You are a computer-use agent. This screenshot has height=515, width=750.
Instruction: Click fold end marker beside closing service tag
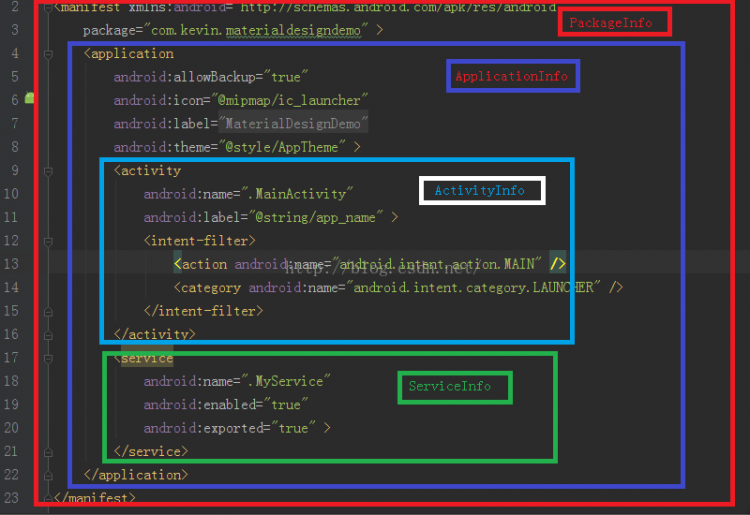48,452
